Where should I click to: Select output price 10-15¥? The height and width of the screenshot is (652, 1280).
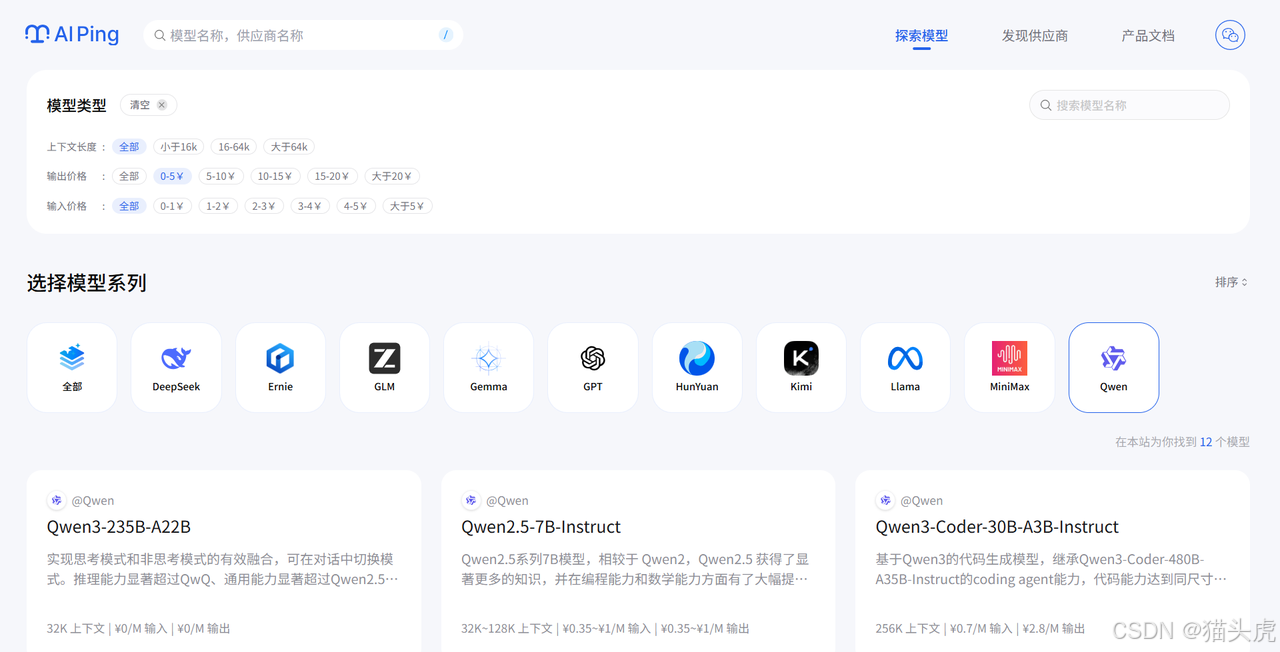(x=275, y=176)
